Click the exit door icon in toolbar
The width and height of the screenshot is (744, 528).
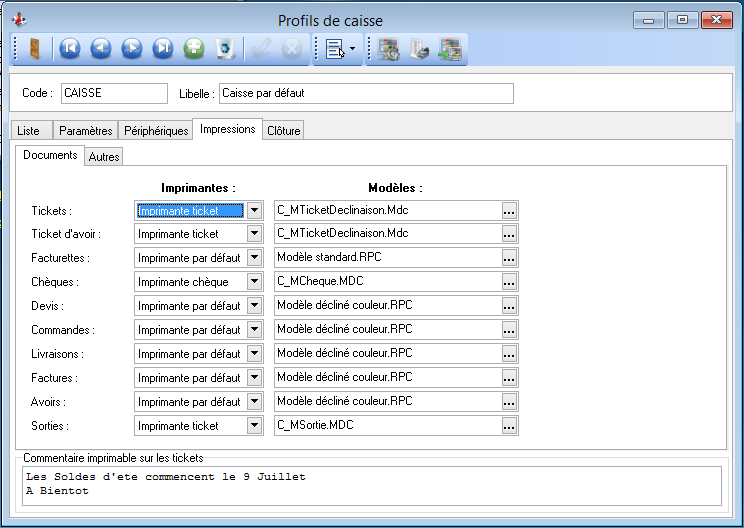[34, 48]
